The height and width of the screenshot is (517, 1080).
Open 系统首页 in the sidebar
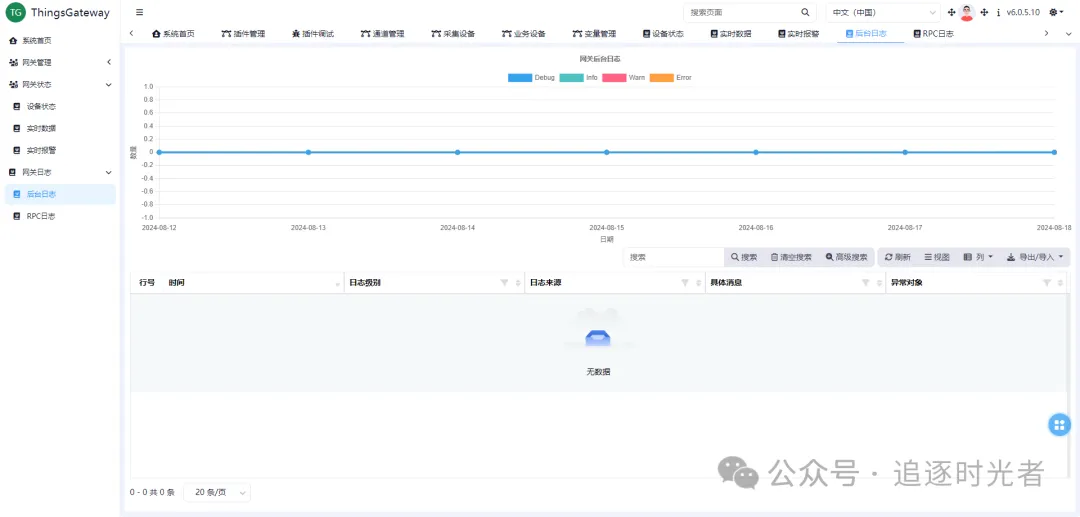pyautogui.click(x=59, y=41)
